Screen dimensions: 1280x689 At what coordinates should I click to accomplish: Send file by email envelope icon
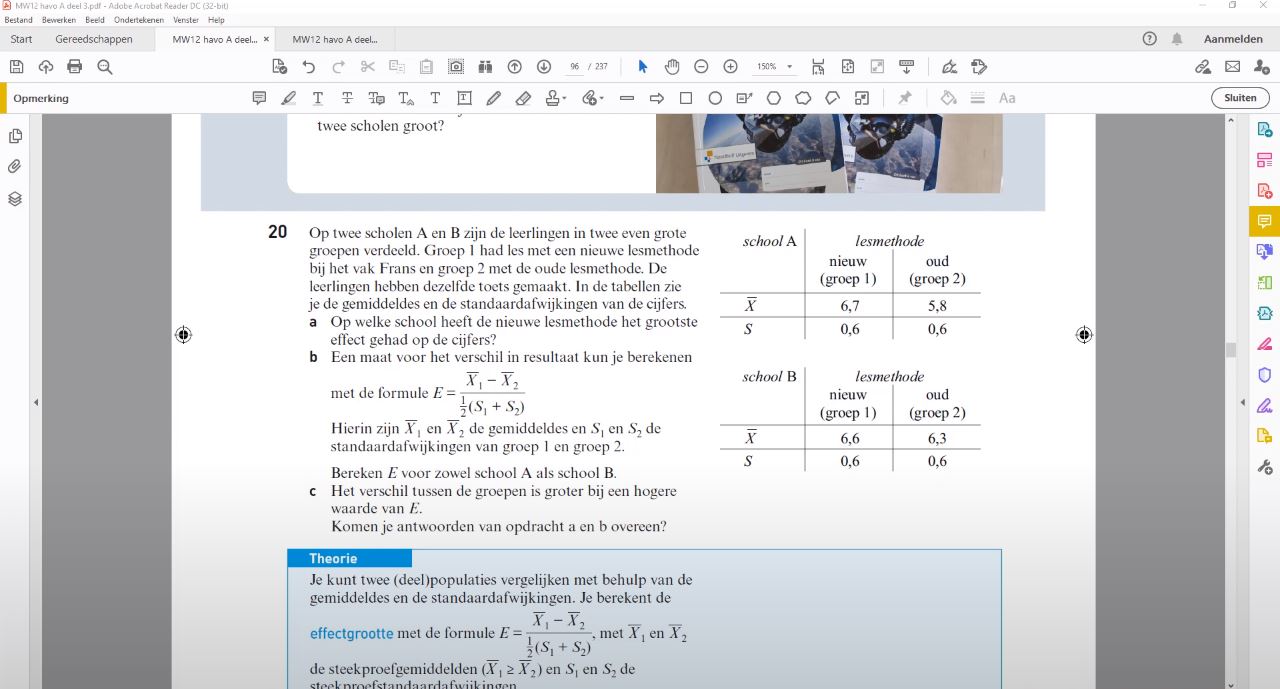[x=1232, y=67]
